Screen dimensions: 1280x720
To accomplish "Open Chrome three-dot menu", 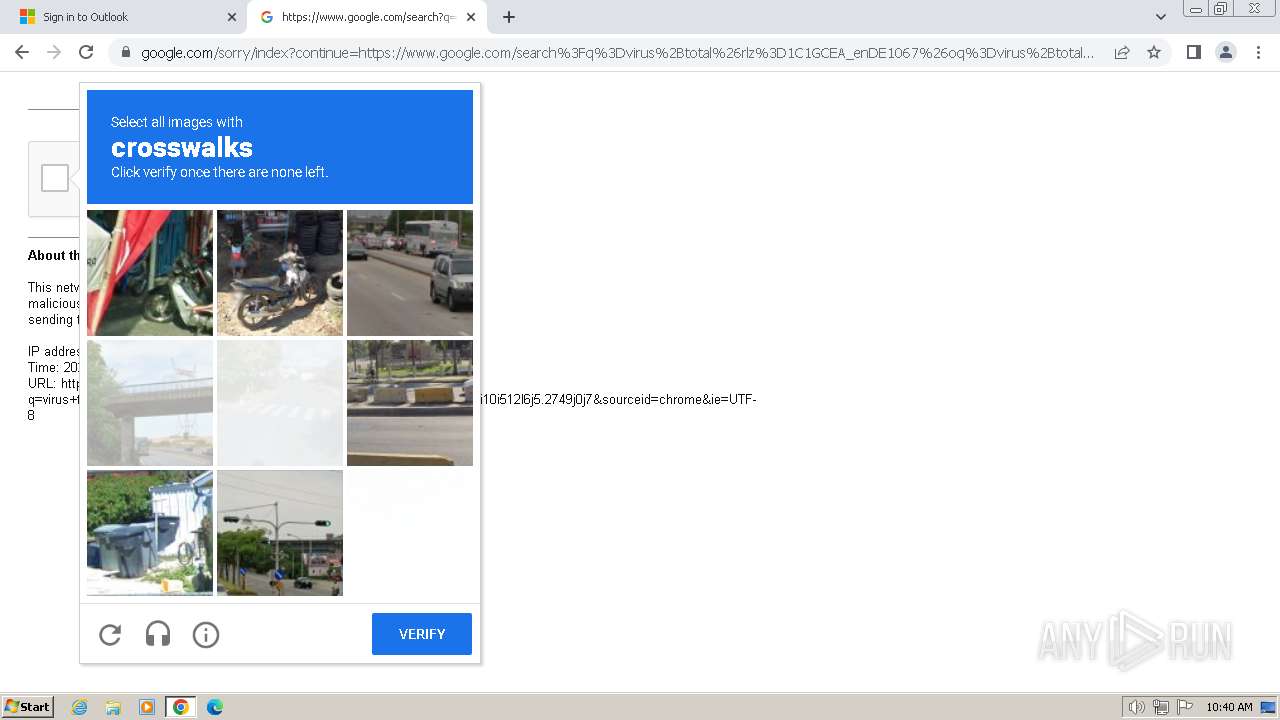I will (x=1258, y=52).
